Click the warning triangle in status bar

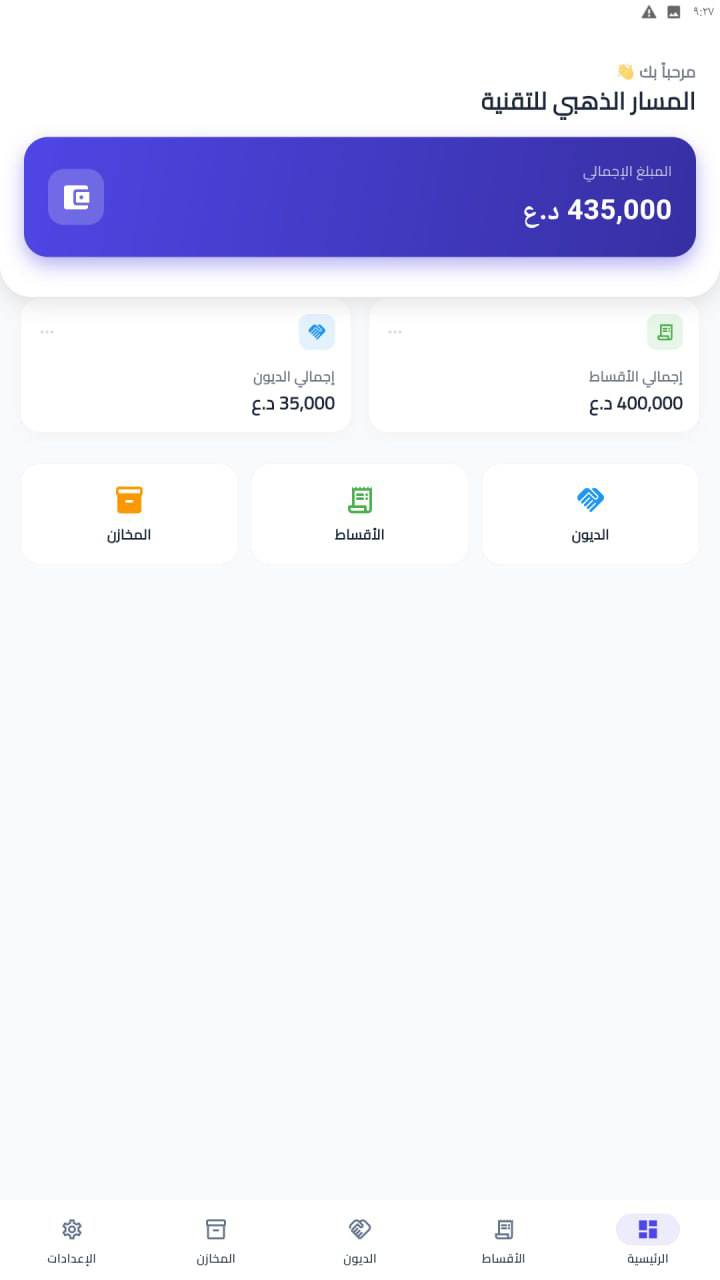click(649, 12)
